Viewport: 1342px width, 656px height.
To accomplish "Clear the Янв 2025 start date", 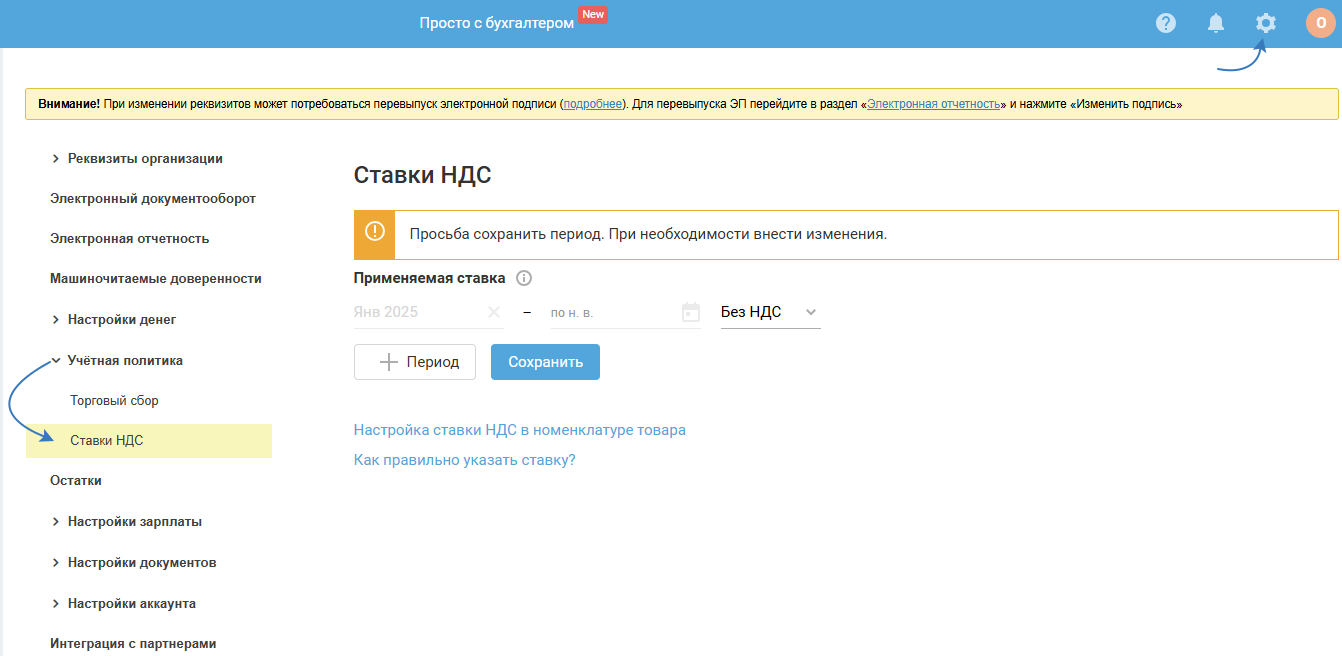I will pyautogui.click(x=494, y=312).
